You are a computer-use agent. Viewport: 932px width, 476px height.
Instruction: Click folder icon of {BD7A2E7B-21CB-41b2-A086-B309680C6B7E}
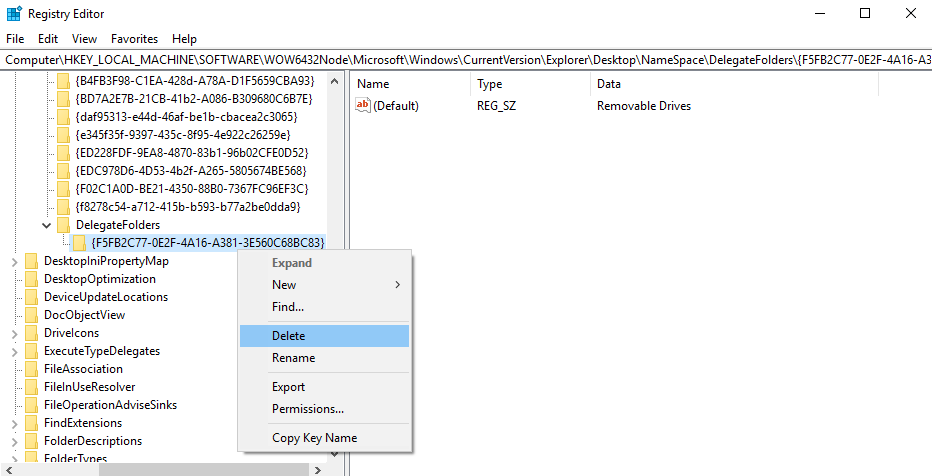click(64, 98)
